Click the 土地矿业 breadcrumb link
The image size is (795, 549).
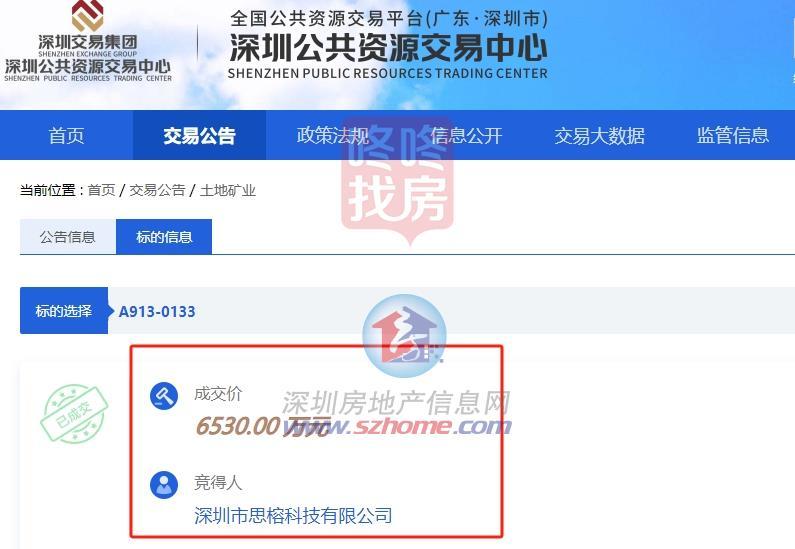pyautogui.click(x=228, y=191)
